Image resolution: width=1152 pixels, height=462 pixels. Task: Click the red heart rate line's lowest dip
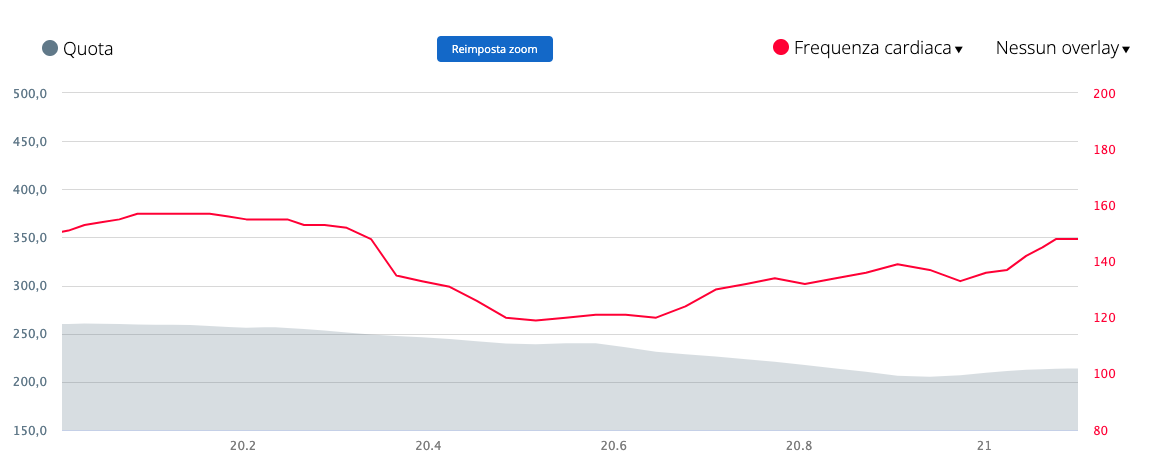point(536,320)
